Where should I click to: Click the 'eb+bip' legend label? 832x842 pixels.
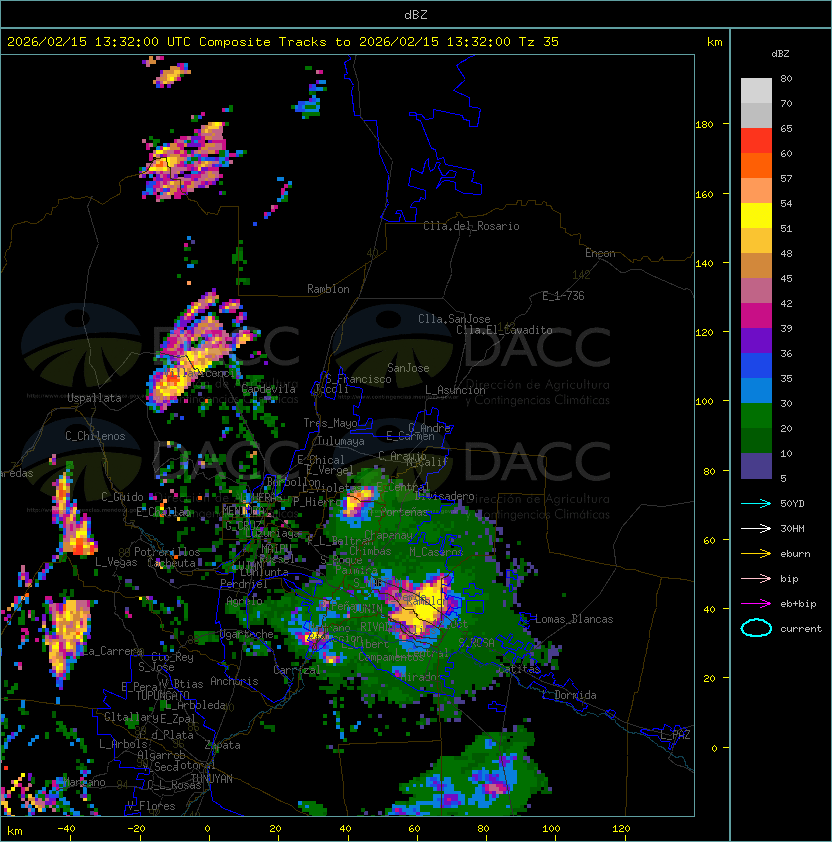pyautogui.click(x=798, y=604)
